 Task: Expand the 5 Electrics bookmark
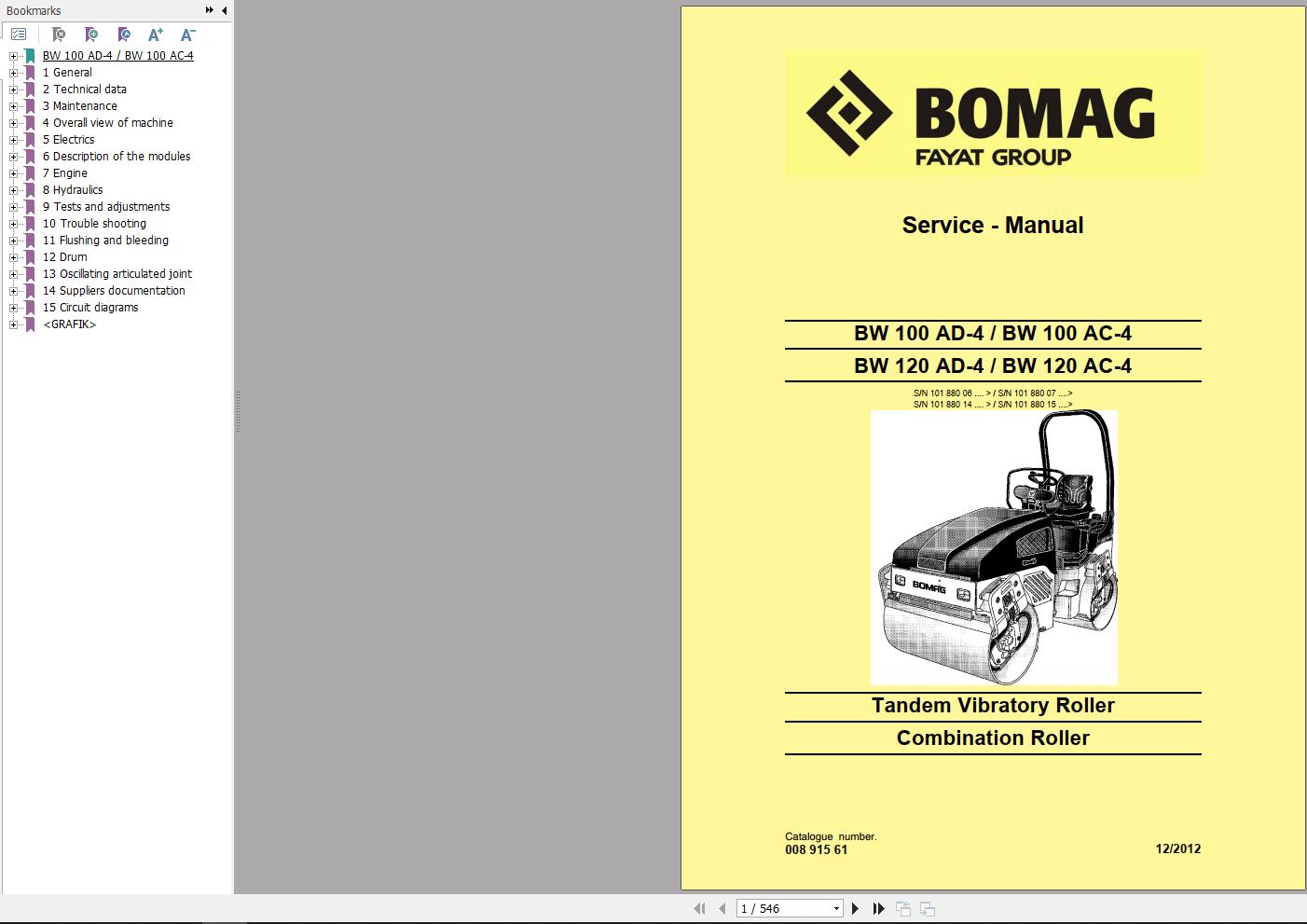pos(13,140)
